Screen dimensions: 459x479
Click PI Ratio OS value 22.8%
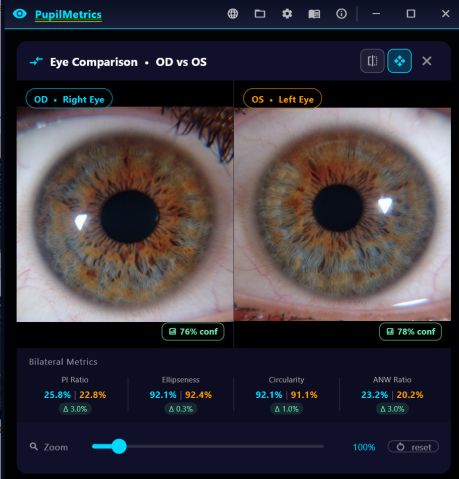coord(93,395)
